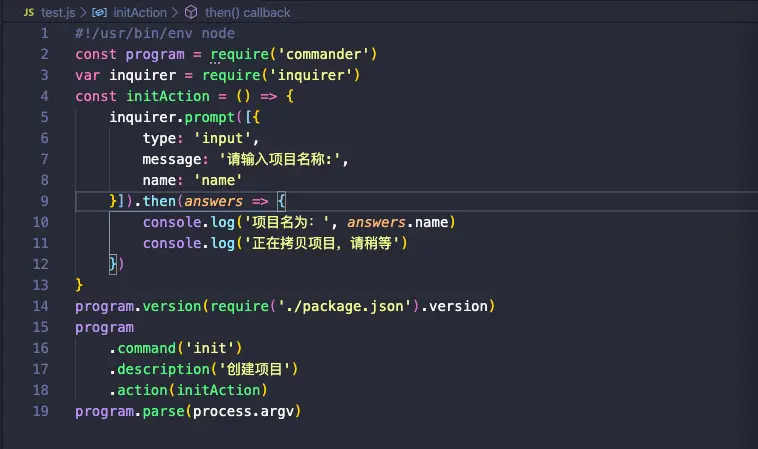Click the opening brace at end of line 9
Viewport: 758px width, 449px height.
(x=281, y=201)
